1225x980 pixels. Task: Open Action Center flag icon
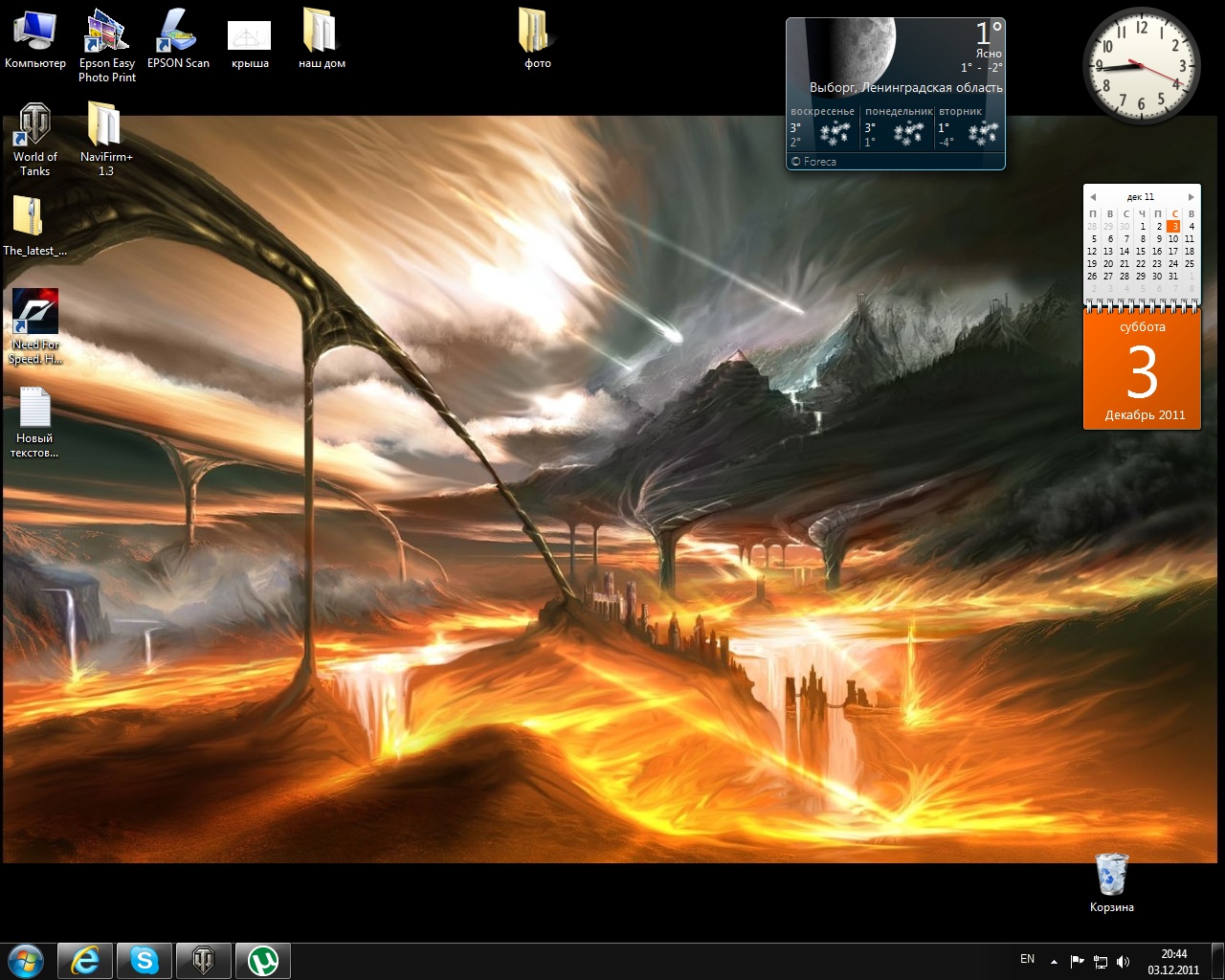[1078, 961]
